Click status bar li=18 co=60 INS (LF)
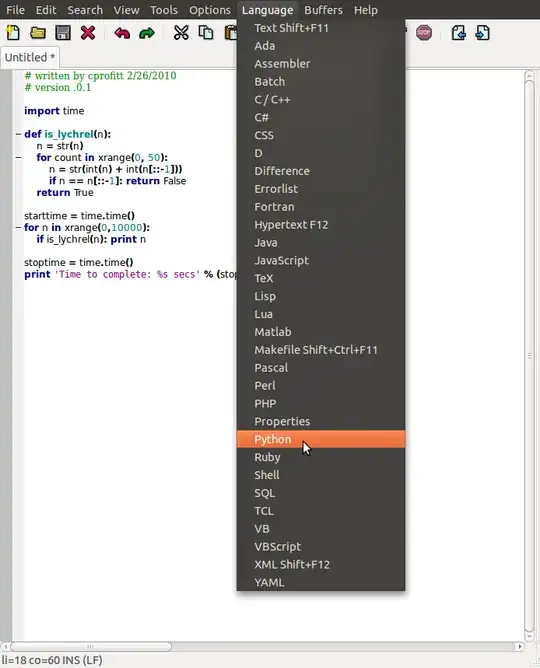Image resolution: width=540 pixels, height=668 pixels. (x=52, y=660)
